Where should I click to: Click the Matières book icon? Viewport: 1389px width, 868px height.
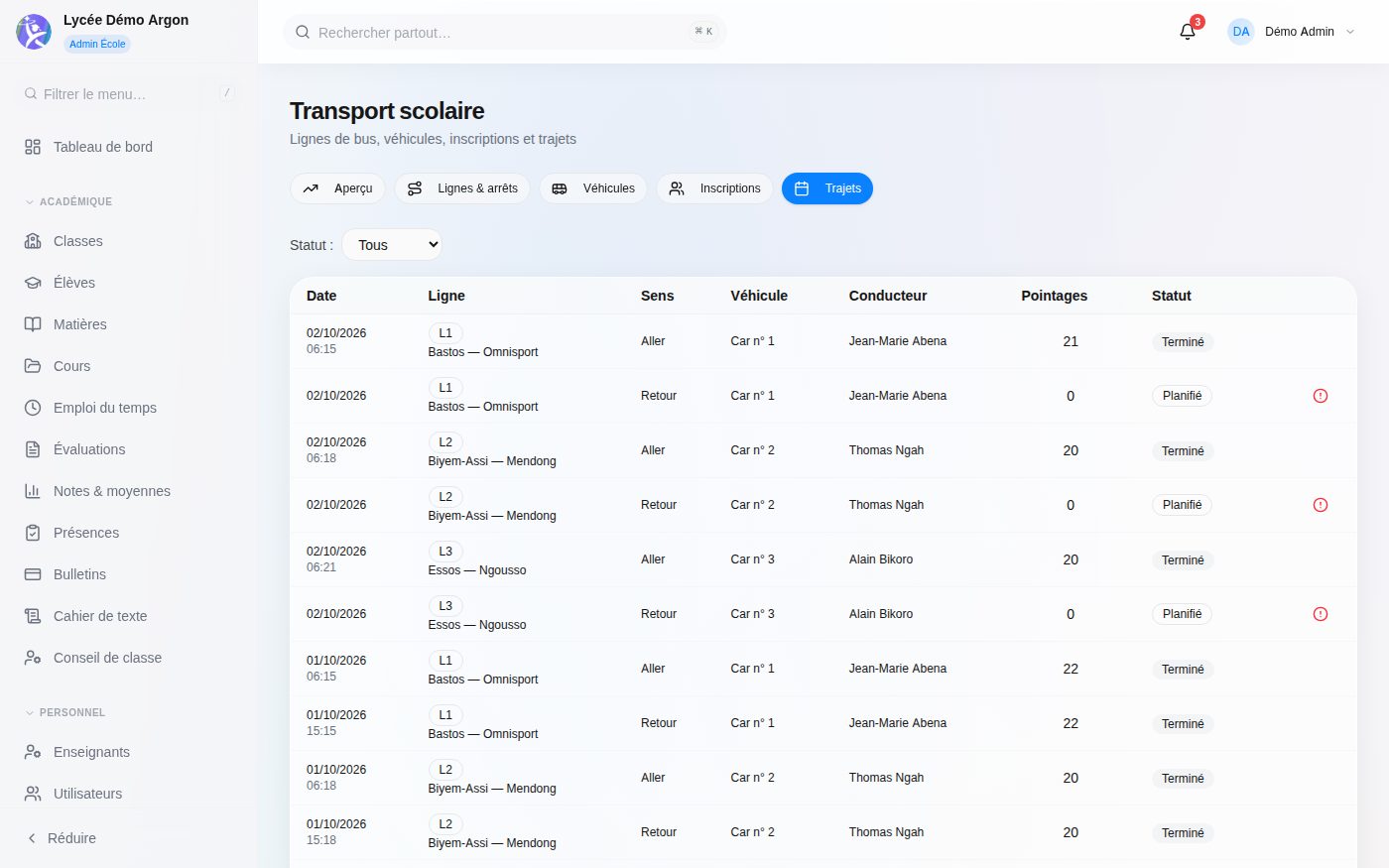point(33,324)
